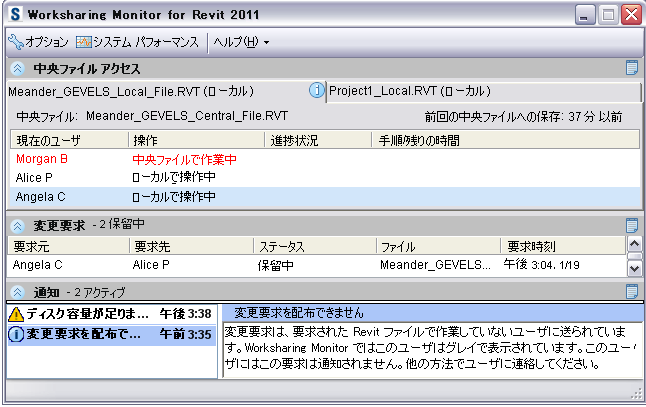The height and width of the screenshot is (407, 646).
Task: Minimize the Worksharing Monitor window
Action: click(x=585, y=15)
